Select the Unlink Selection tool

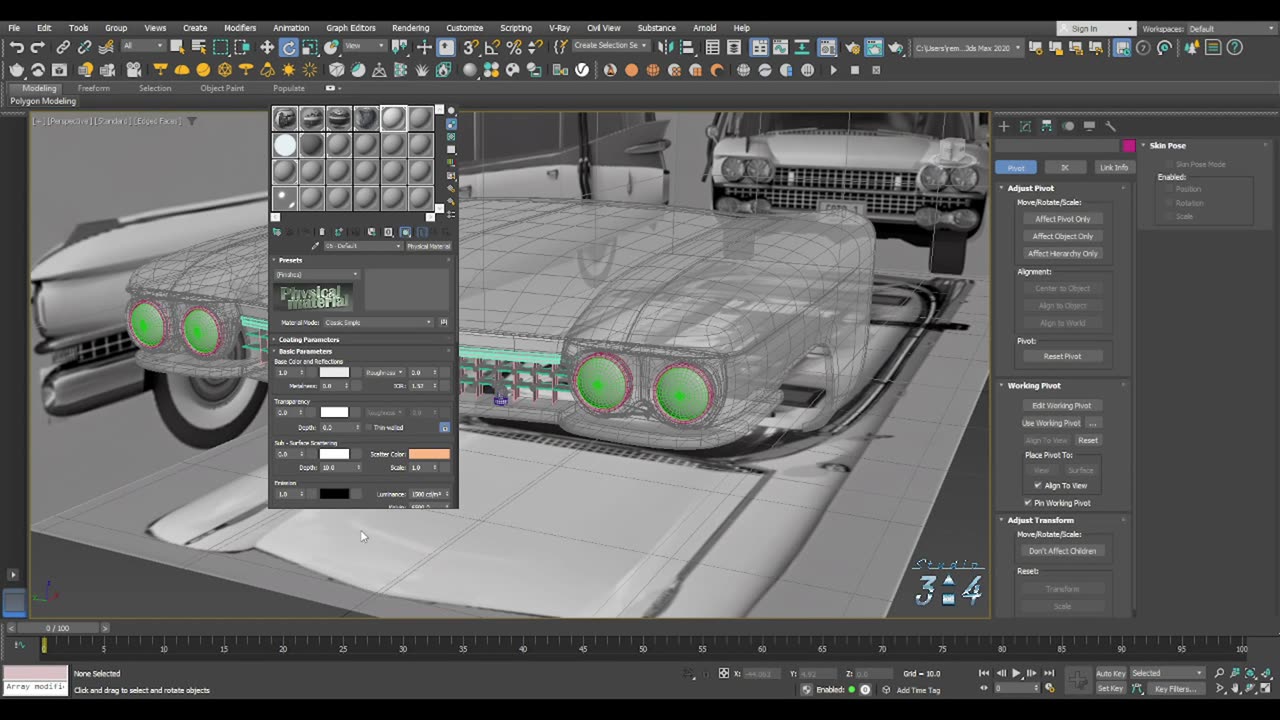click(84, 47)
